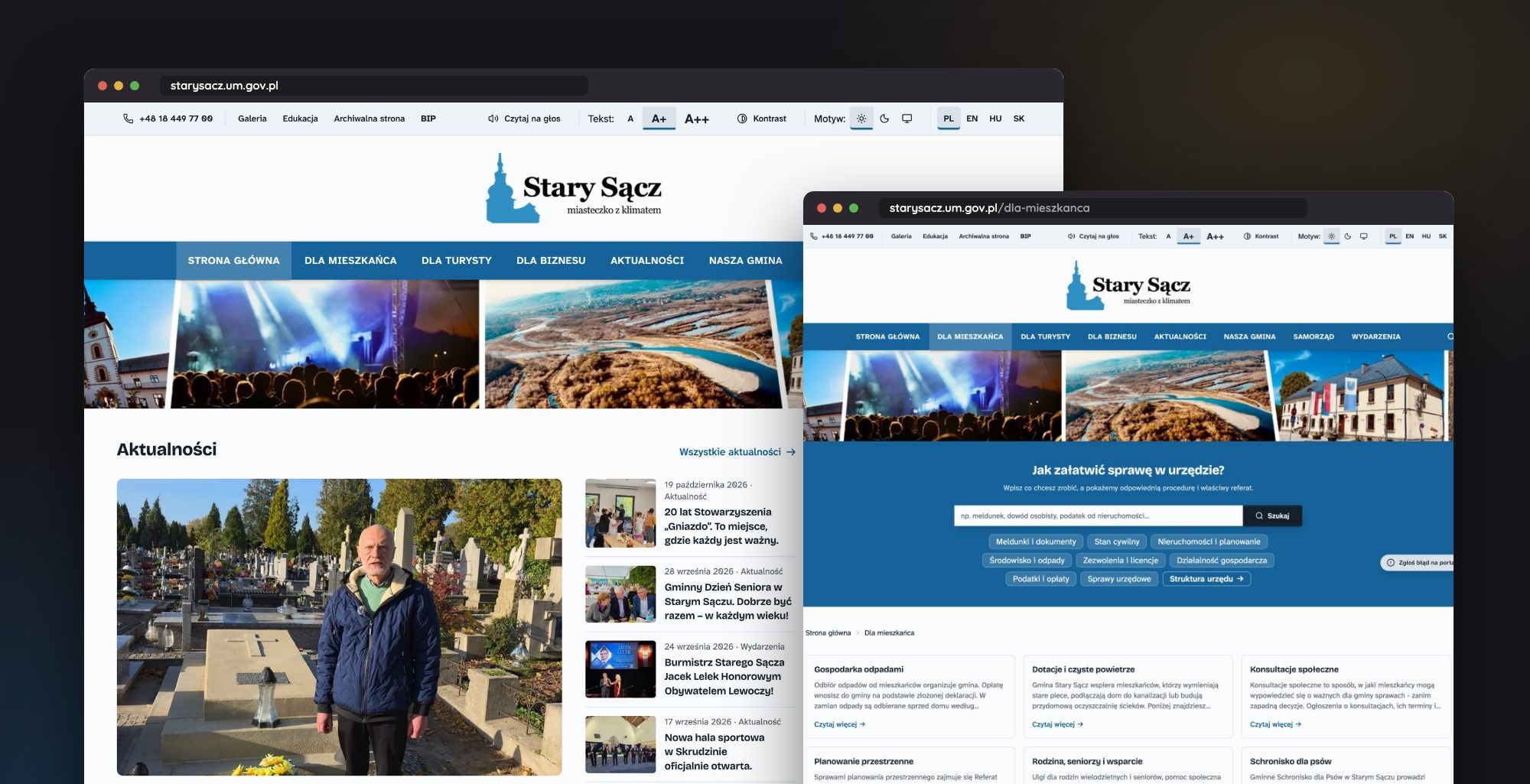Select 'Meldunki i dokumenty' chip
Image resolution: width=1530 pixels, height=784 pixels.
pos(1036,542)
